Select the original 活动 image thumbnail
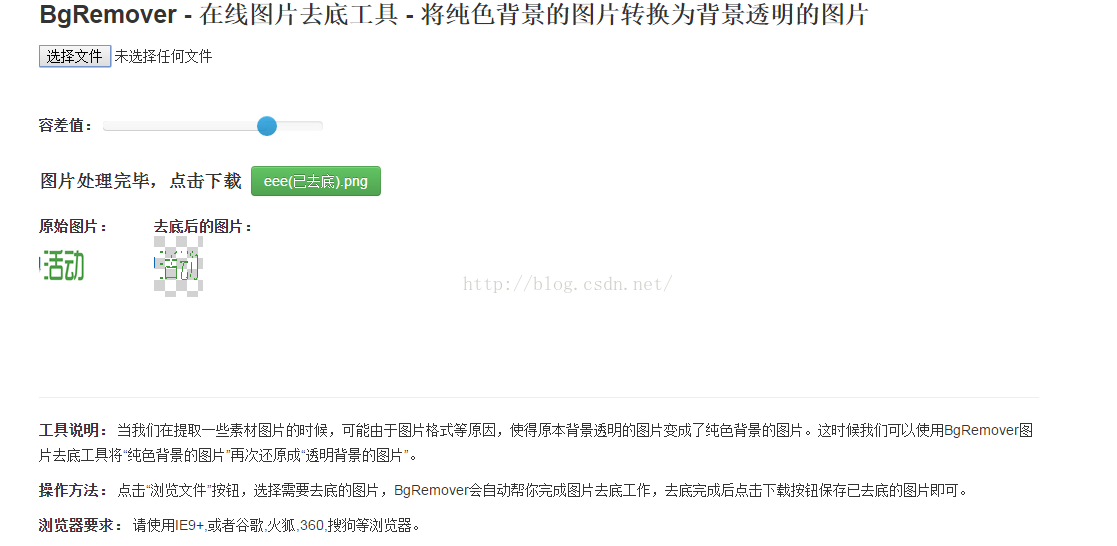This screenshot has width=1117, height=546. click(62, 266)
